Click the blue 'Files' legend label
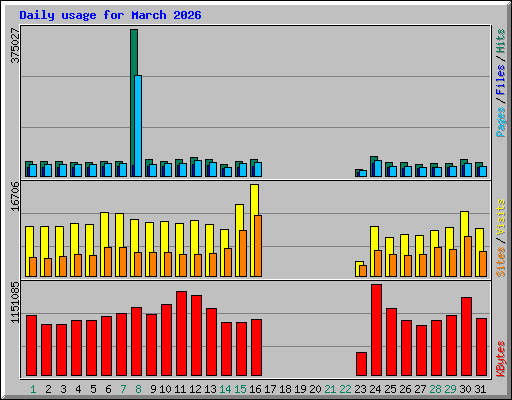This screenshot has width=512, height=400. [x=501, y=80]
